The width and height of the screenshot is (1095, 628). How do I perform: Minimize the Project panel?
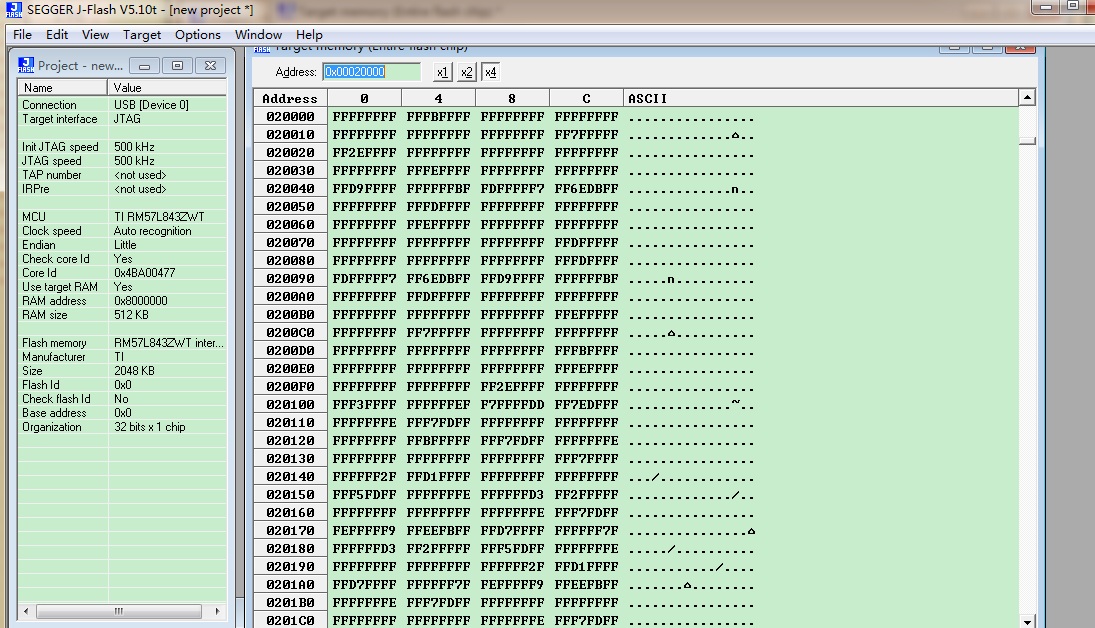[x=145, y=66]
